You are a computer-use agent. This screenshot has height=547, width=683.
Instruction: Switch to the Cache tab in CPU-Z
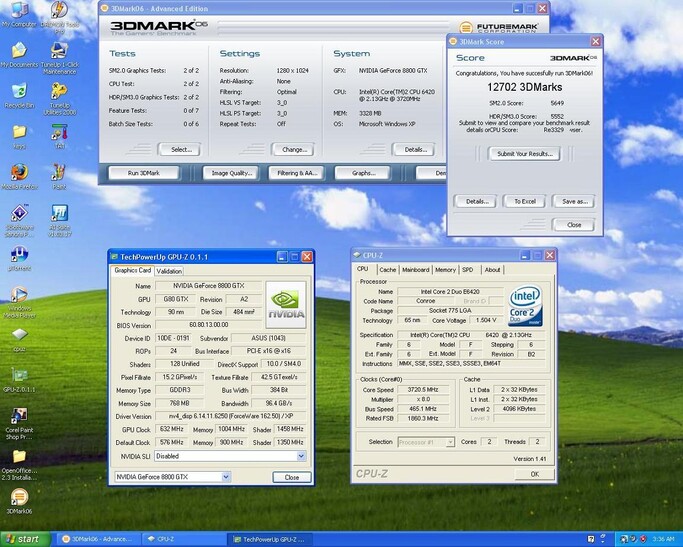tap(387, 270)
